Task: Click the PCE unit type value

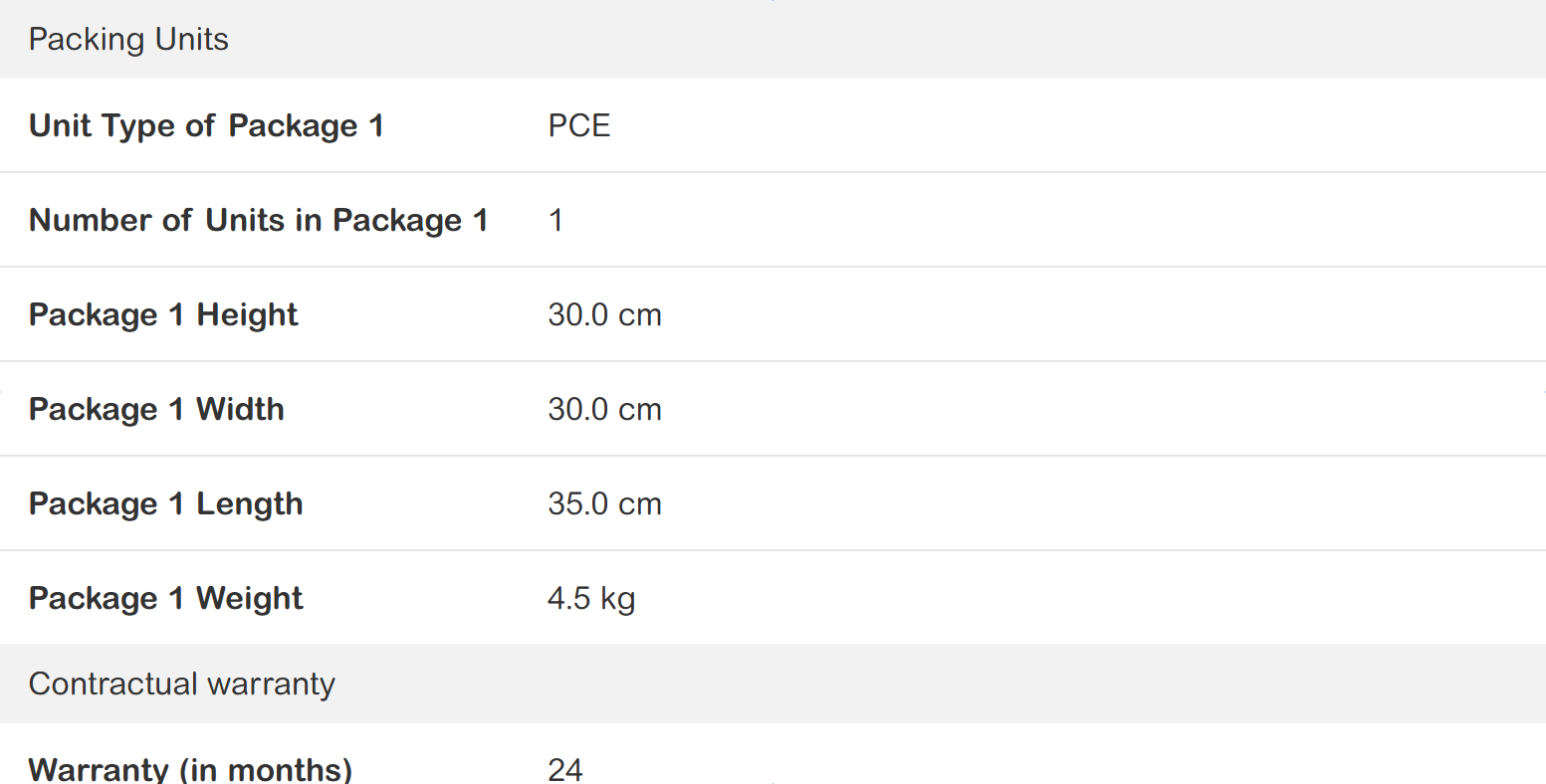Action: pos(578,125)
